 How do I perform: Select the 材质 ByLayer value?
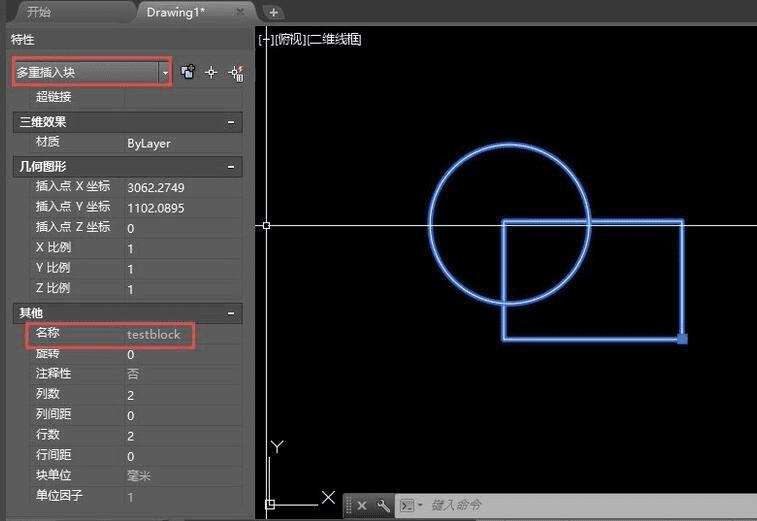(x=183, y=143)
